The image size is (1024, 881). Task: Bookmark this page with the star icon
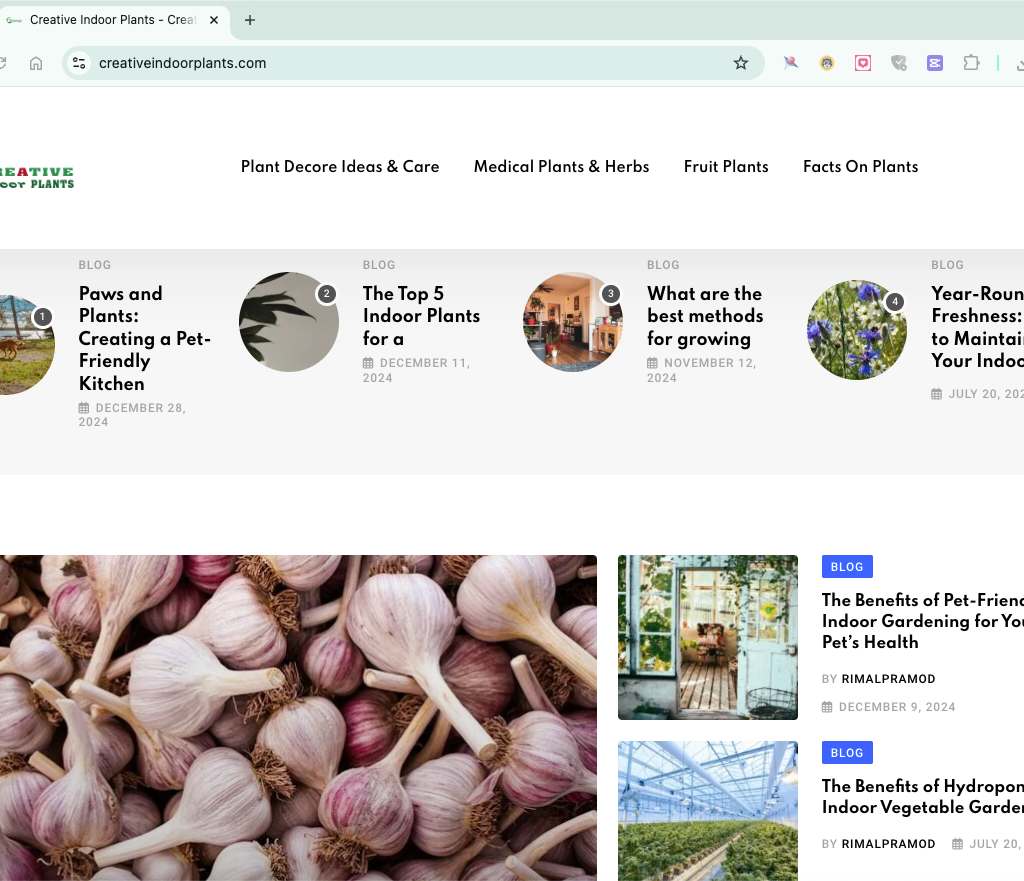(741, 63)
